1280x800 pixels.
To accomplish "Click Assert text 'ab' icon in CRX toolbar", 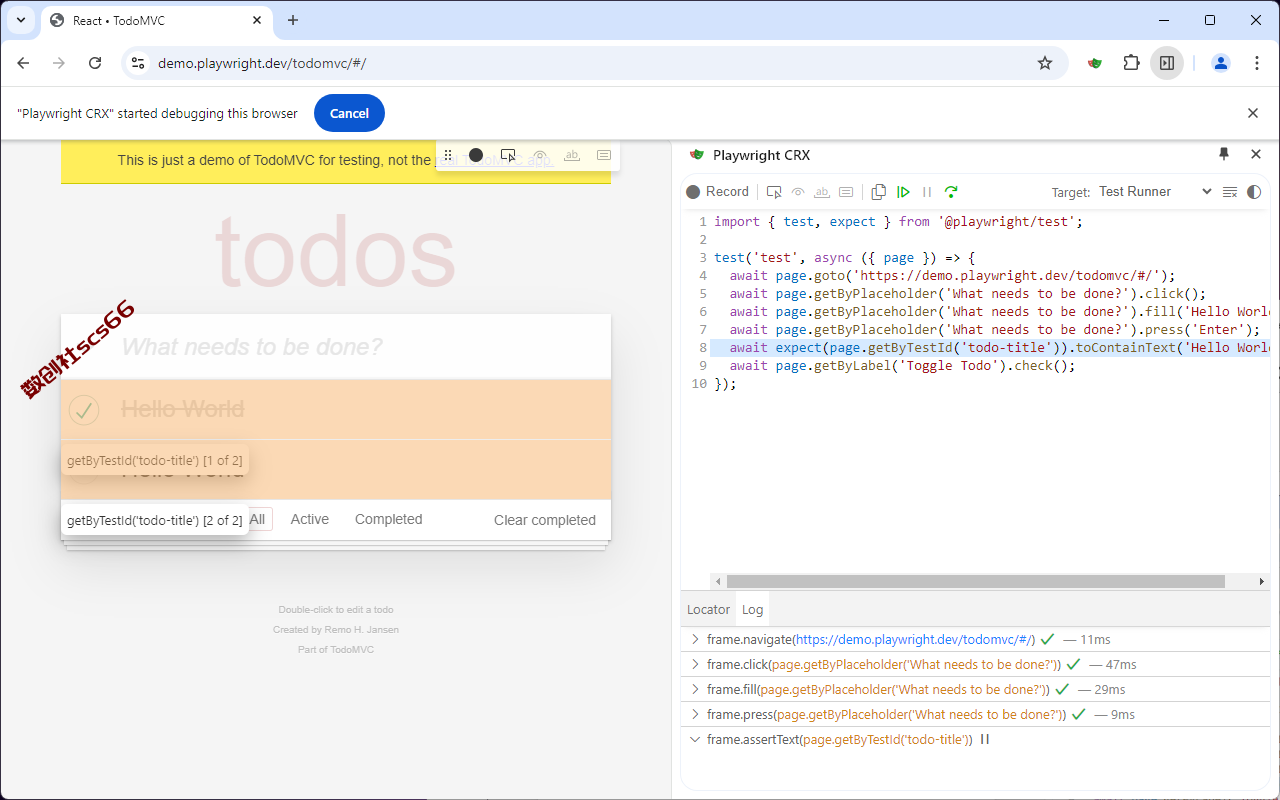I will [822, 192].
